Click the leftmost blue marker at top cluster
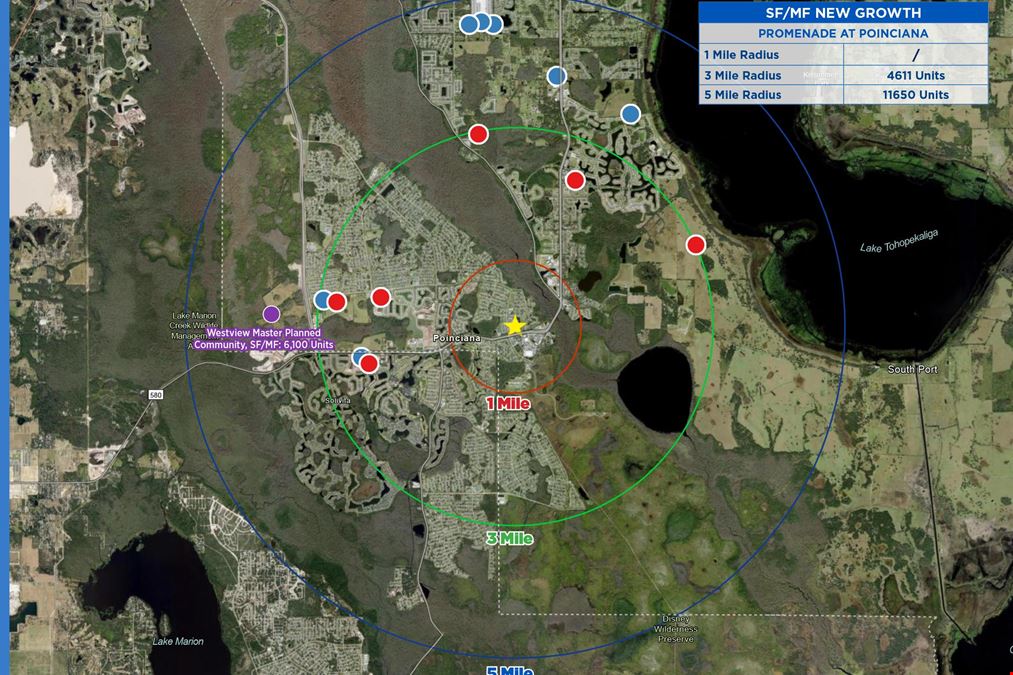The width and height of the screenshot is (1013, 675). 469,25
